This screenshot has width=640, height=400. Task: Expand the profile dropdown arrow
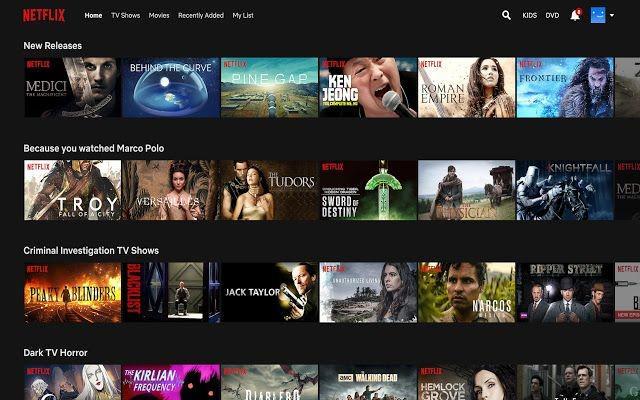(612, 16)
